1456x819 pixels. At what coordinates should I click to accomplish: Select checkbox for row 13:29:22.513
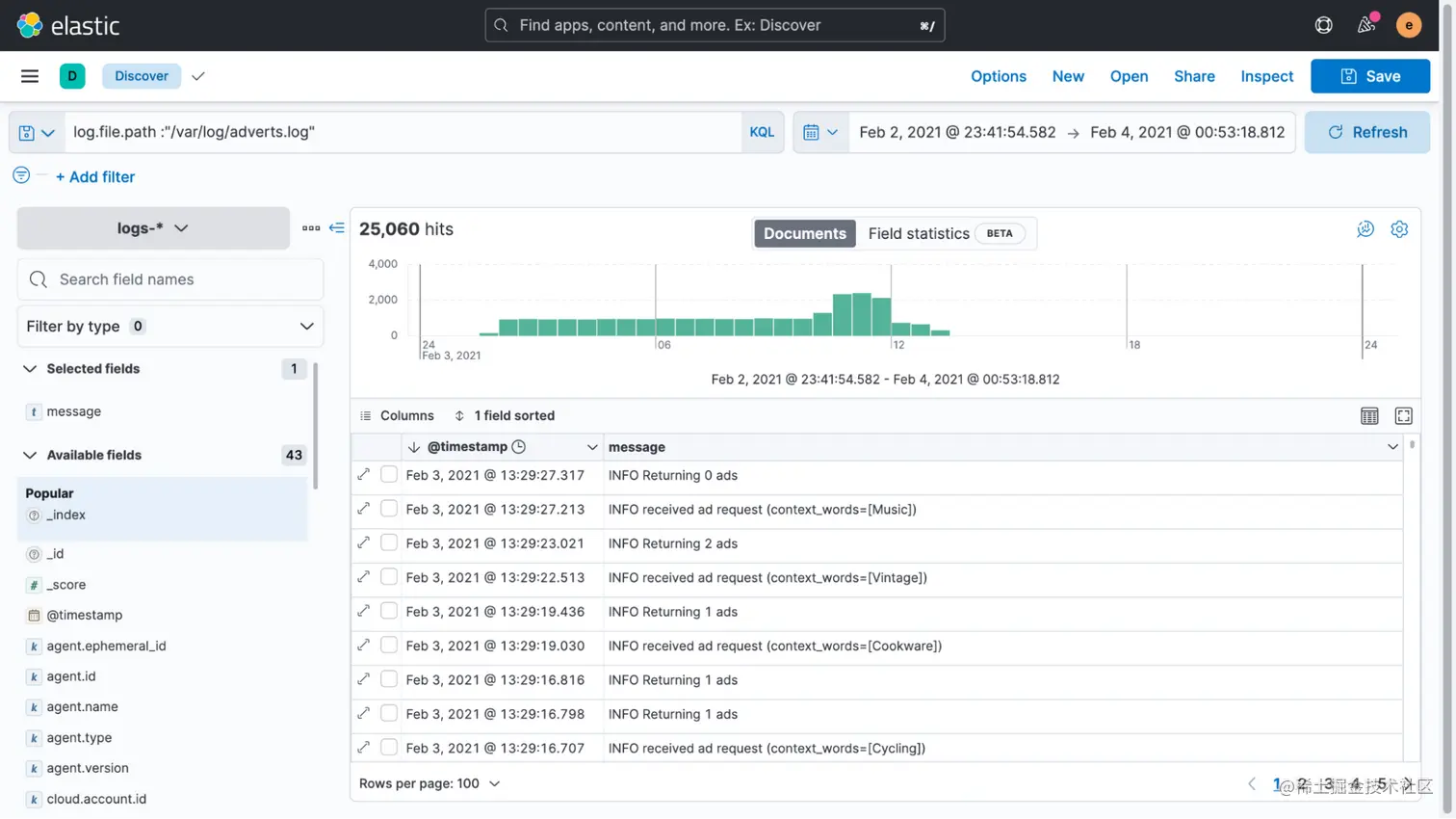tap(389, 577)
